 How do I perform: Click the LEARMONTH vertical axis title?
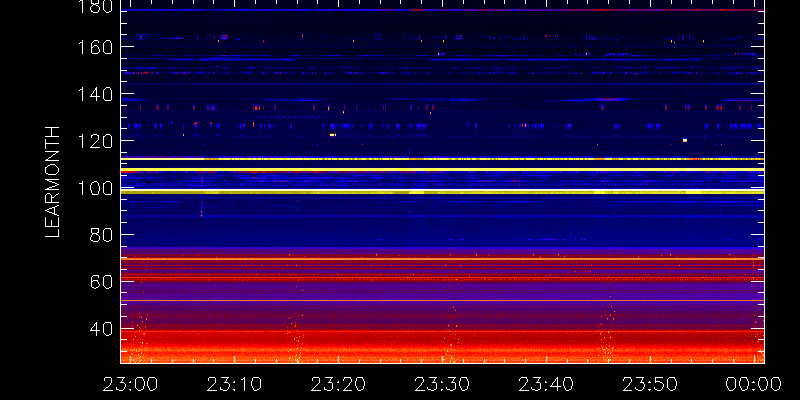click(53, 182)
